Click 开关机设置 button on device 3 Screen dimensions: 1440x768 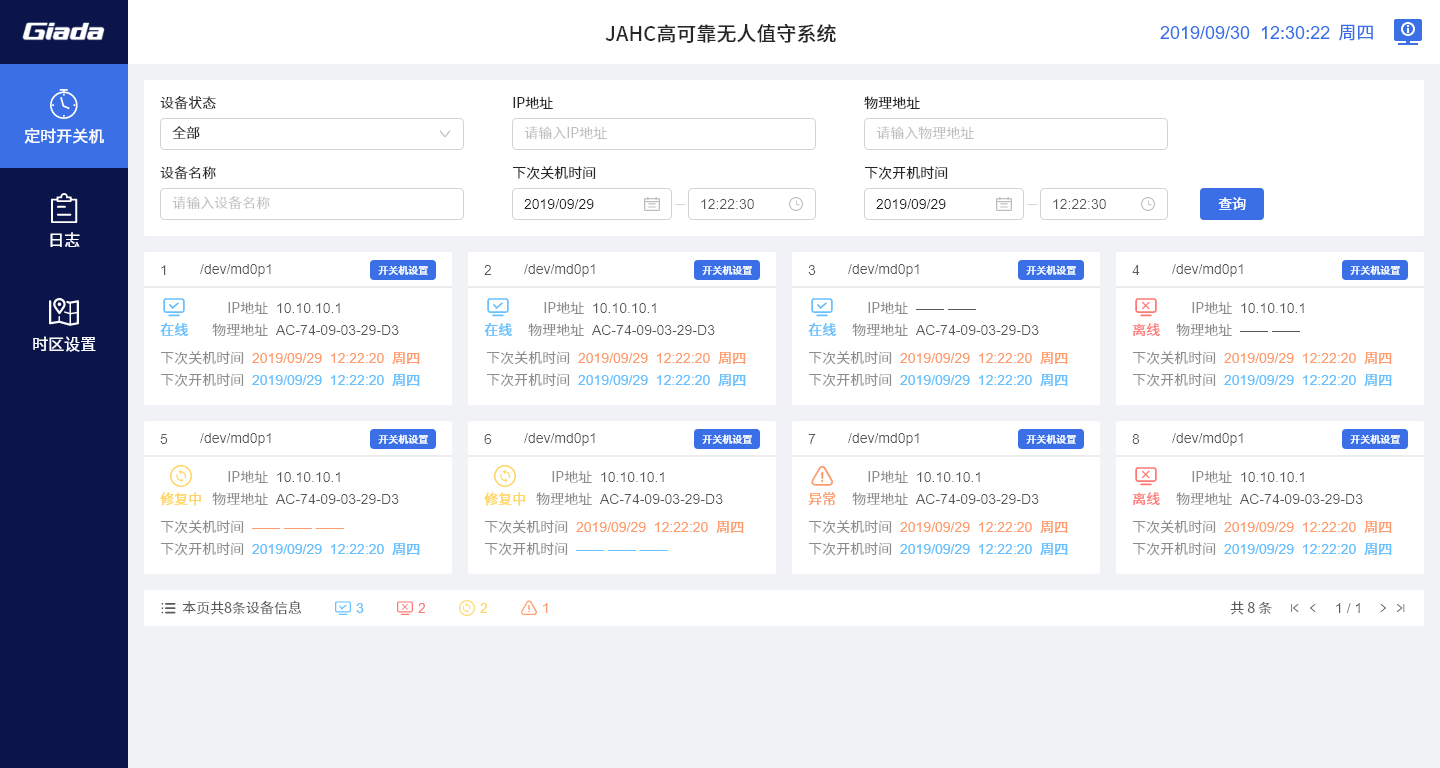(x=1050, y=270)
